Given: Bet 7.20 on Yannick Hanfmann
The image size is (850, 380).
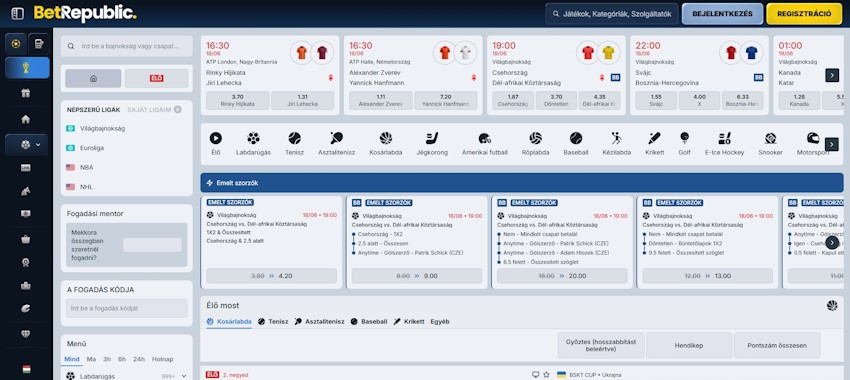Looking at the screenshot, I should point(446,100).
